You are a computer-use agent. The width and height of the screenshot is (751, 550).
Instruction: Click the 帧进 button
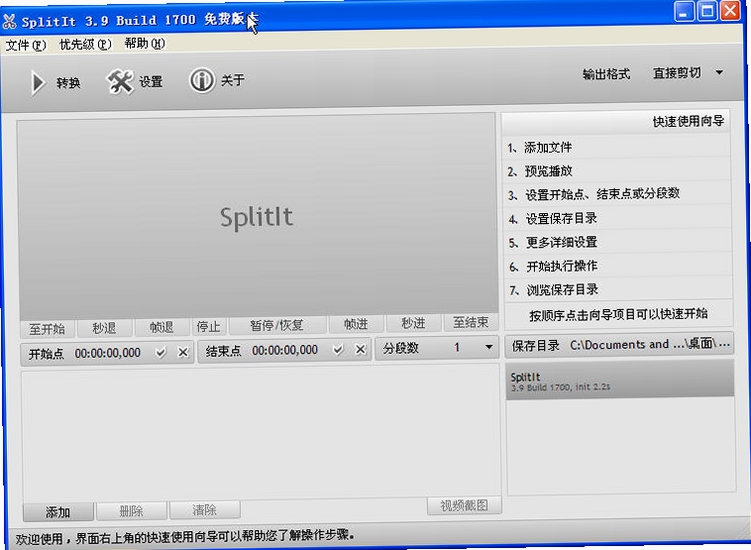[356, 324]
